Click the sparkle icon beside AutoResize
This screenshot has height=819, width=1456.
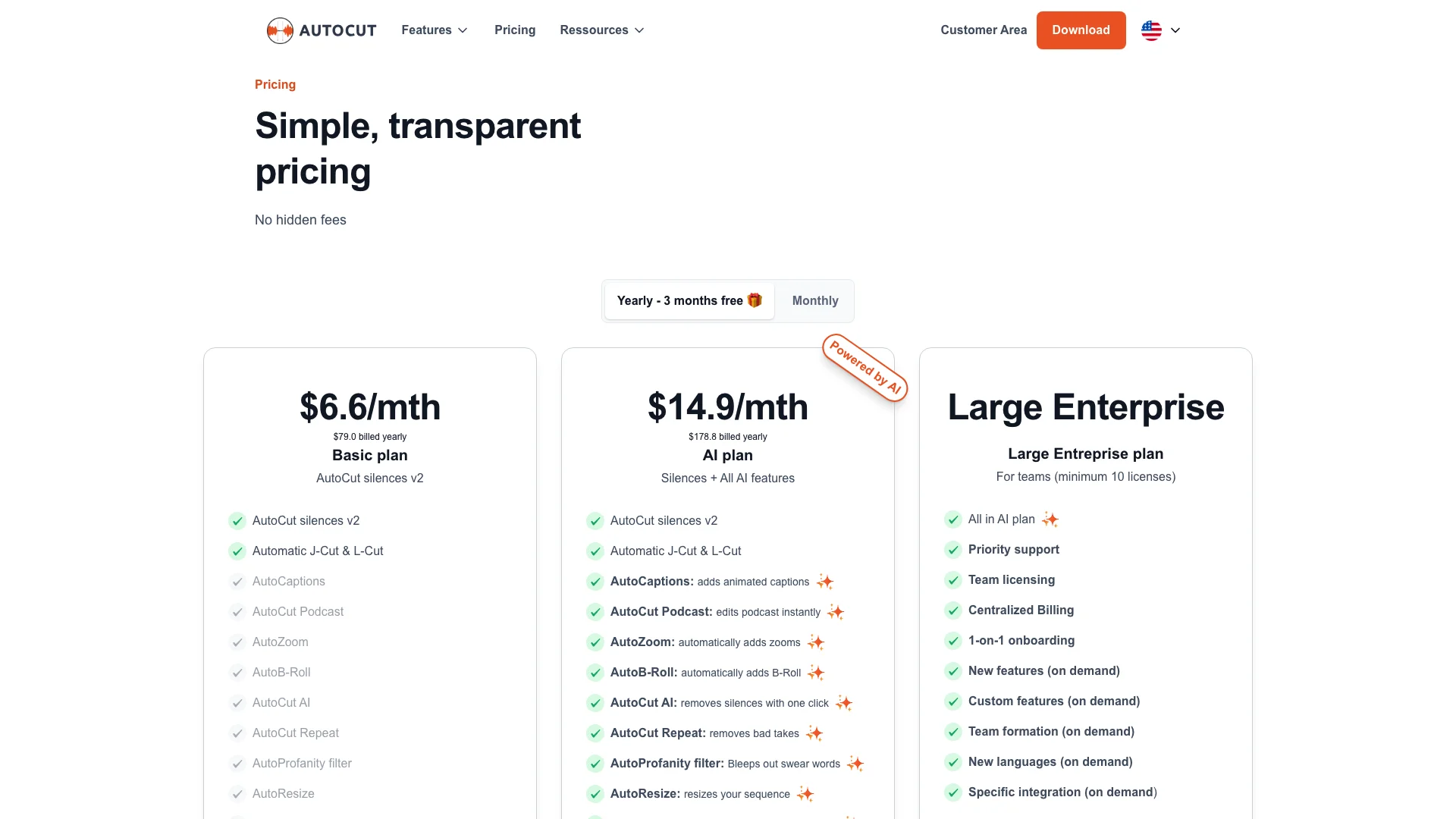[x=805, y=794]
